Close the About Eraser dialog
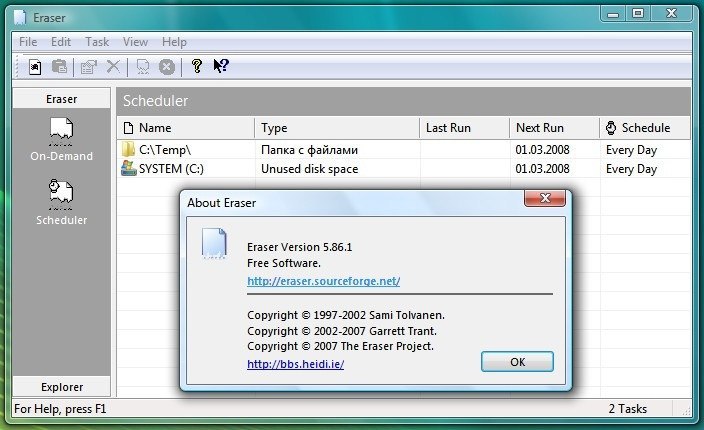This screenshot has height=430, width=704. [x=545, y=198]
